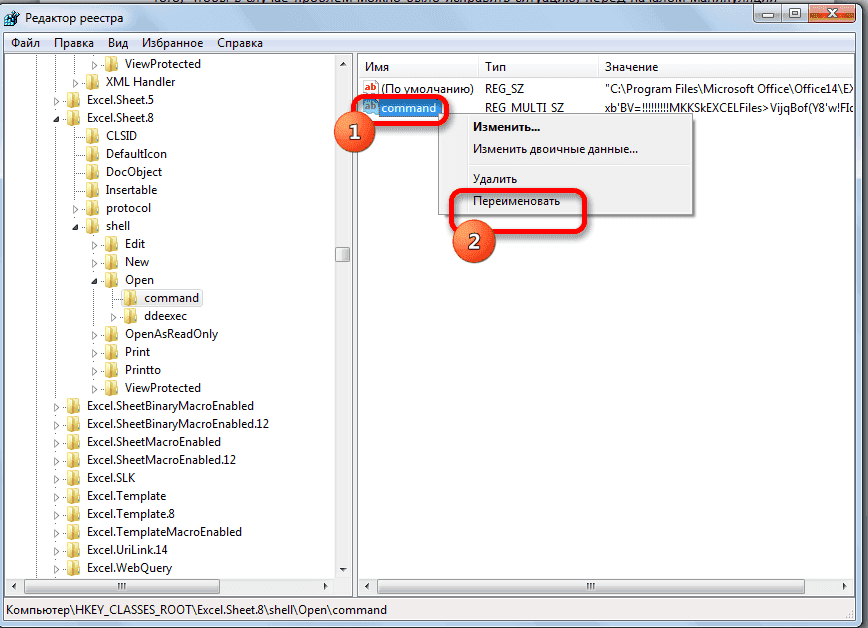Viewport: 868px width, 628px height.
Task: Click the Excel.UriLink.14 folder icon
Action: point(74,550)
